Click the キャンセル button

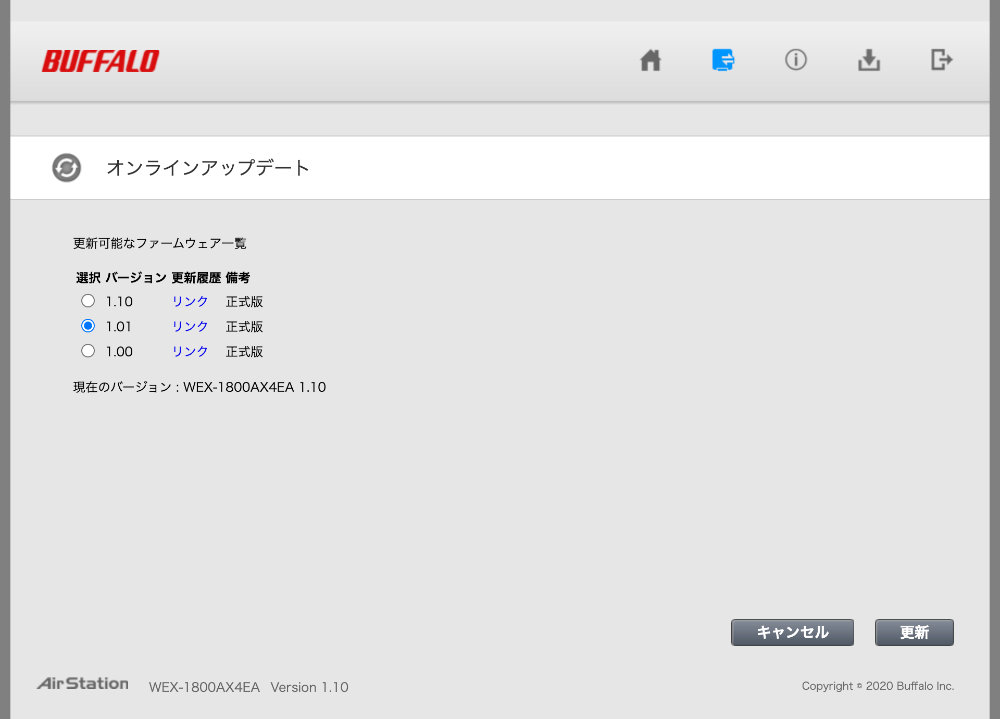tap(792, 632)
